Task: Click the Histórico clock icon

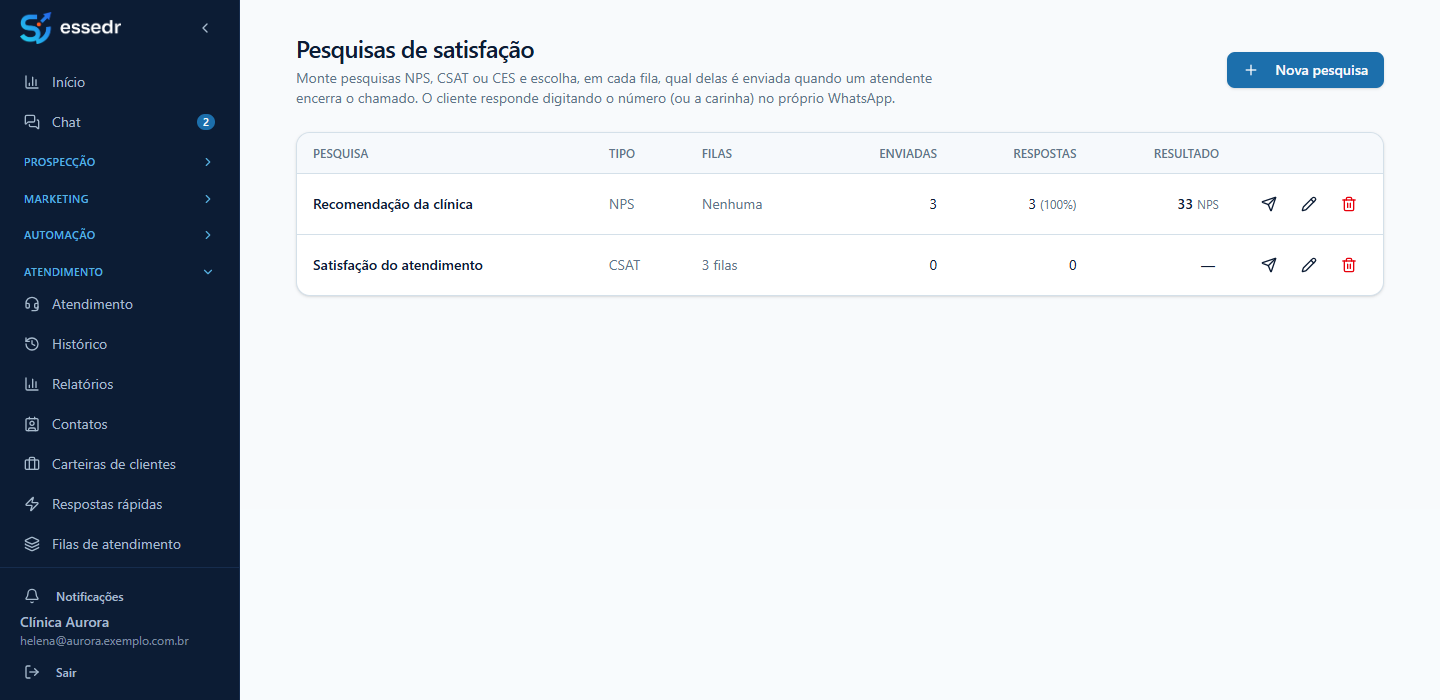Action: tap(32, 344)
